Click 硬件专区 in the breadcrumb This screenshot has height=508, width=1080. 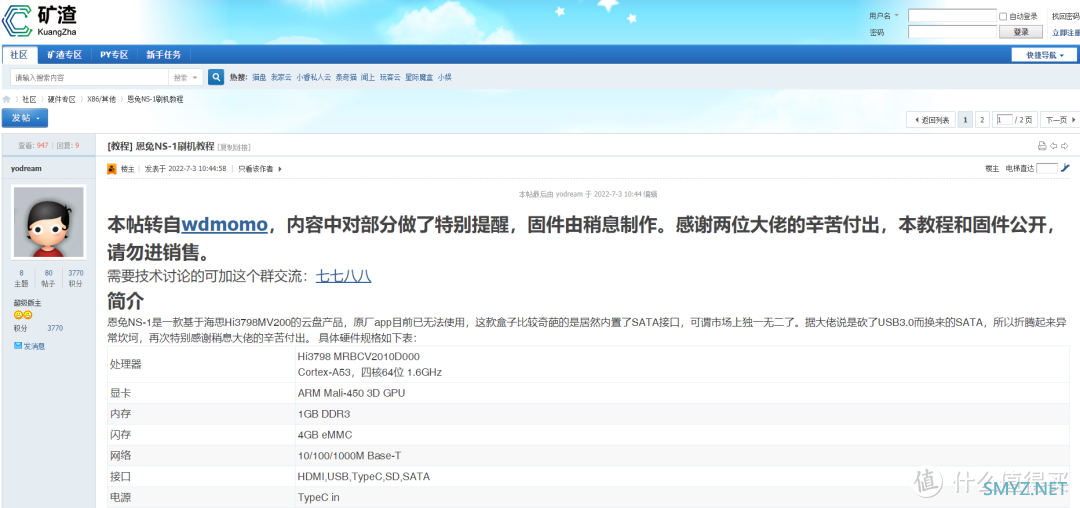coord(61,99)
